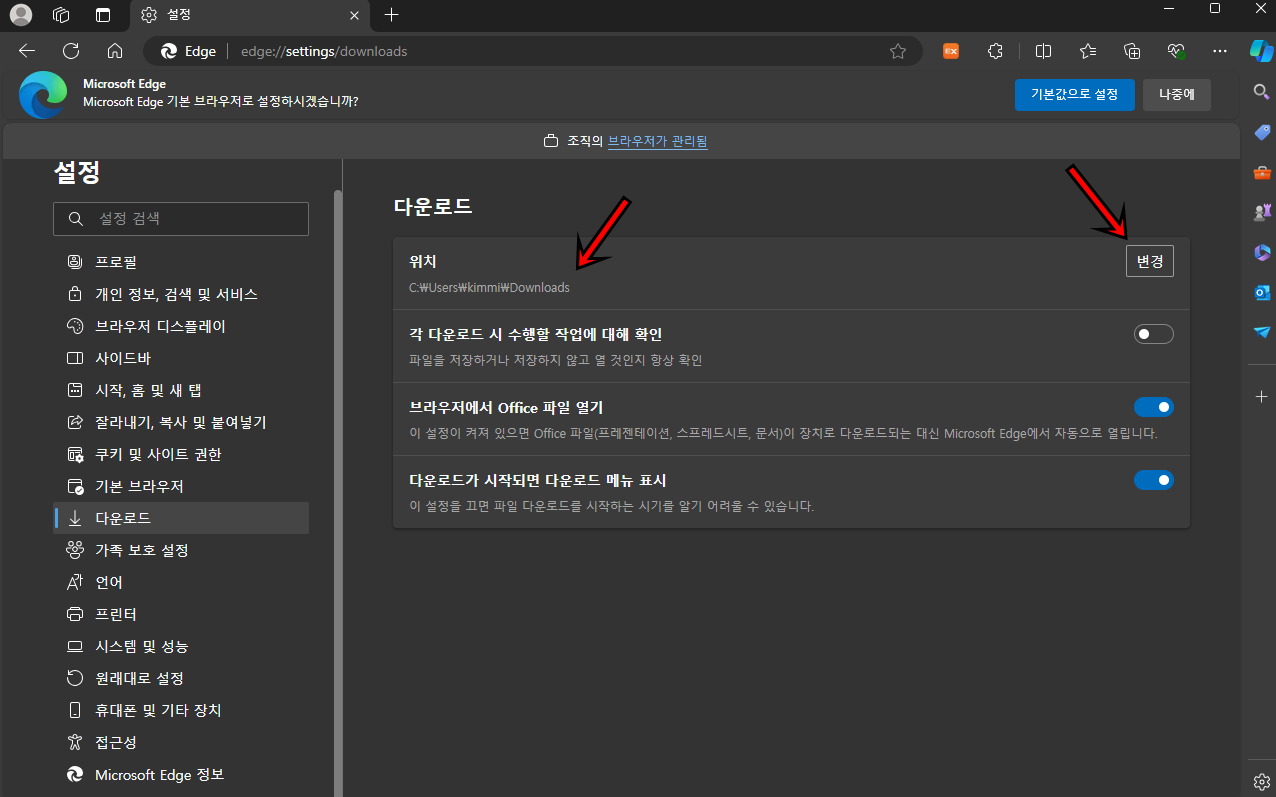Open Microsoft 365 sidebar icon
The height and width of the screenshot is (797, 1276).
coord(1261,253)
